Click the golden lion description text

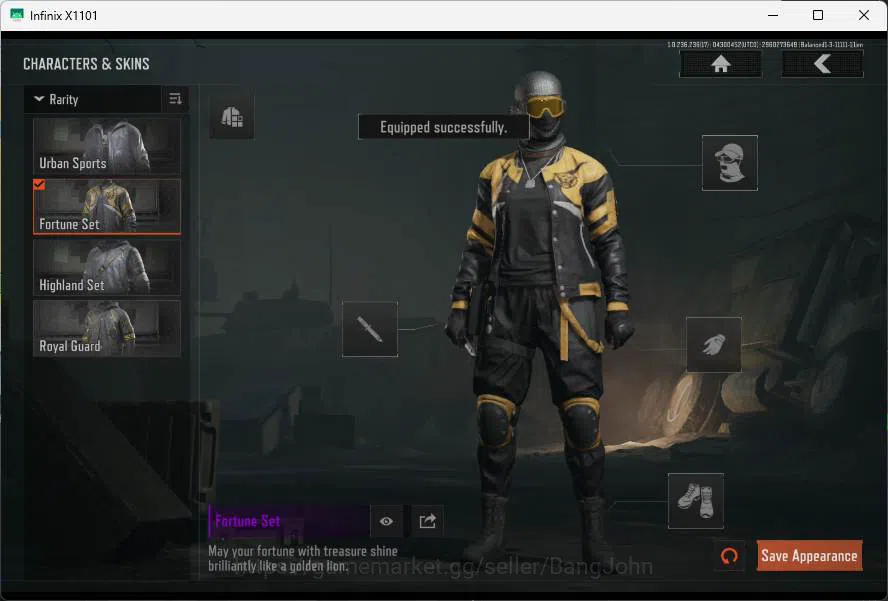coord(303,559)
